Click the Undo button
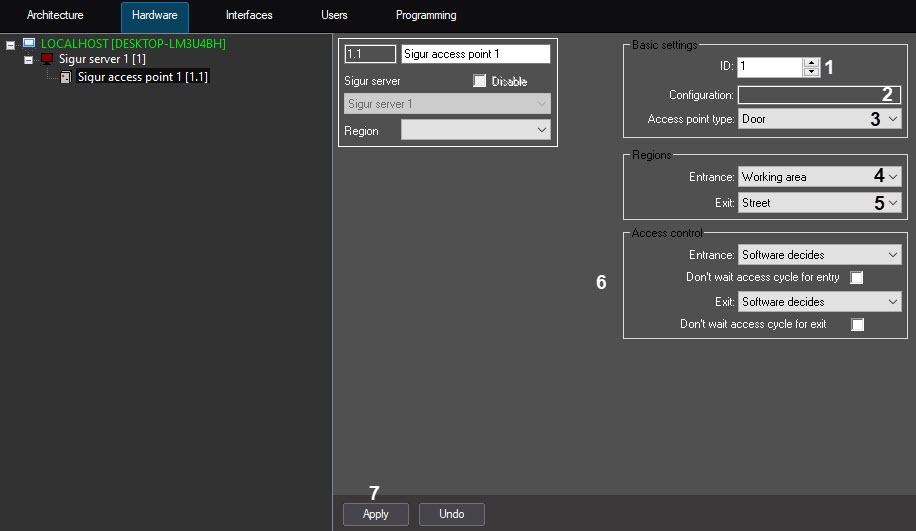916x531 pixels. click(x=451, y=514)
